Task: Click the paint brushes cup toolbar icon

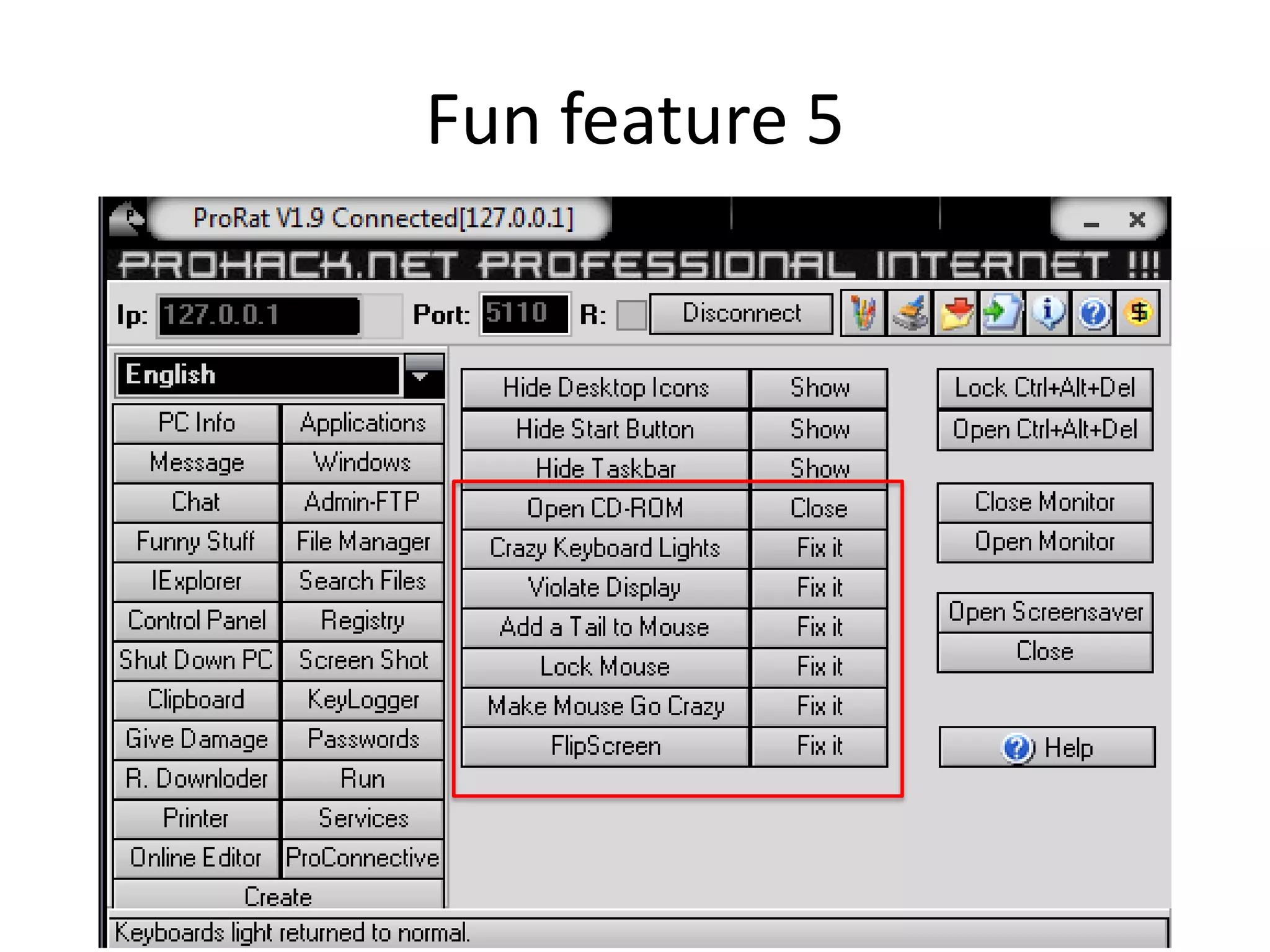Action: click(863, 313)
